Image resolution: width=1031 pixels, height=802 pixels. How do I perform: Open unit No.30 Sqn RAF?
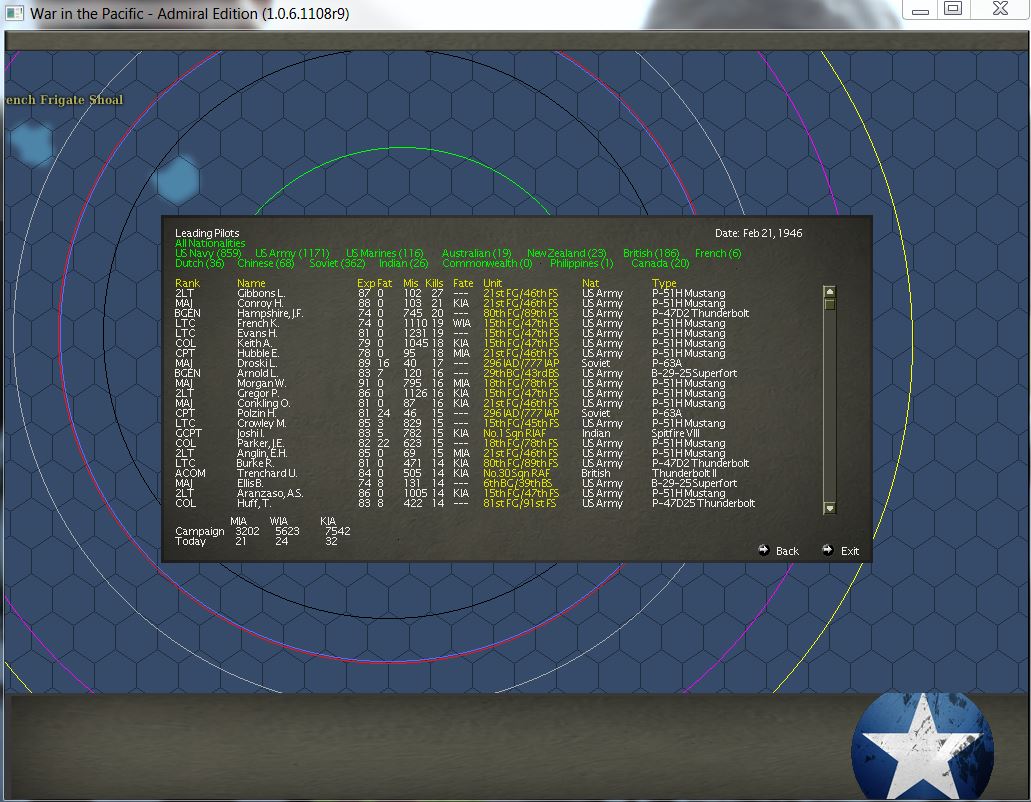(516, 473)
